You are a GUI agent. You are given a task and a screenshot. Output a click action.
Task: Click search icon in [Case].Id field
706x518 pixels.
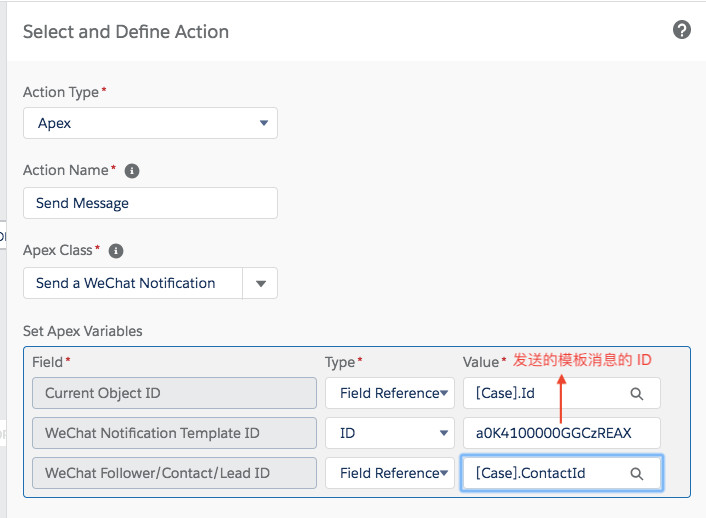point(637,394)
